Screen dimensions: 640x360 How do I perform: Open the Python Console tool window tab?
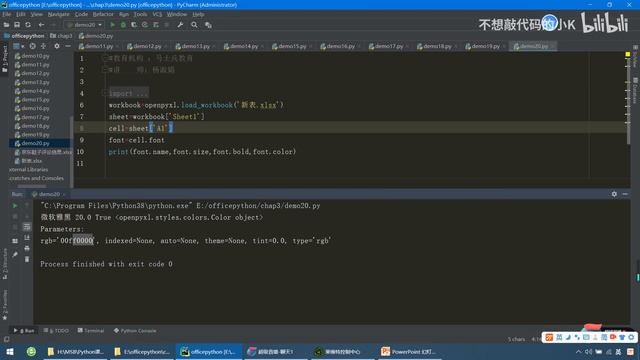pos(135,331)
